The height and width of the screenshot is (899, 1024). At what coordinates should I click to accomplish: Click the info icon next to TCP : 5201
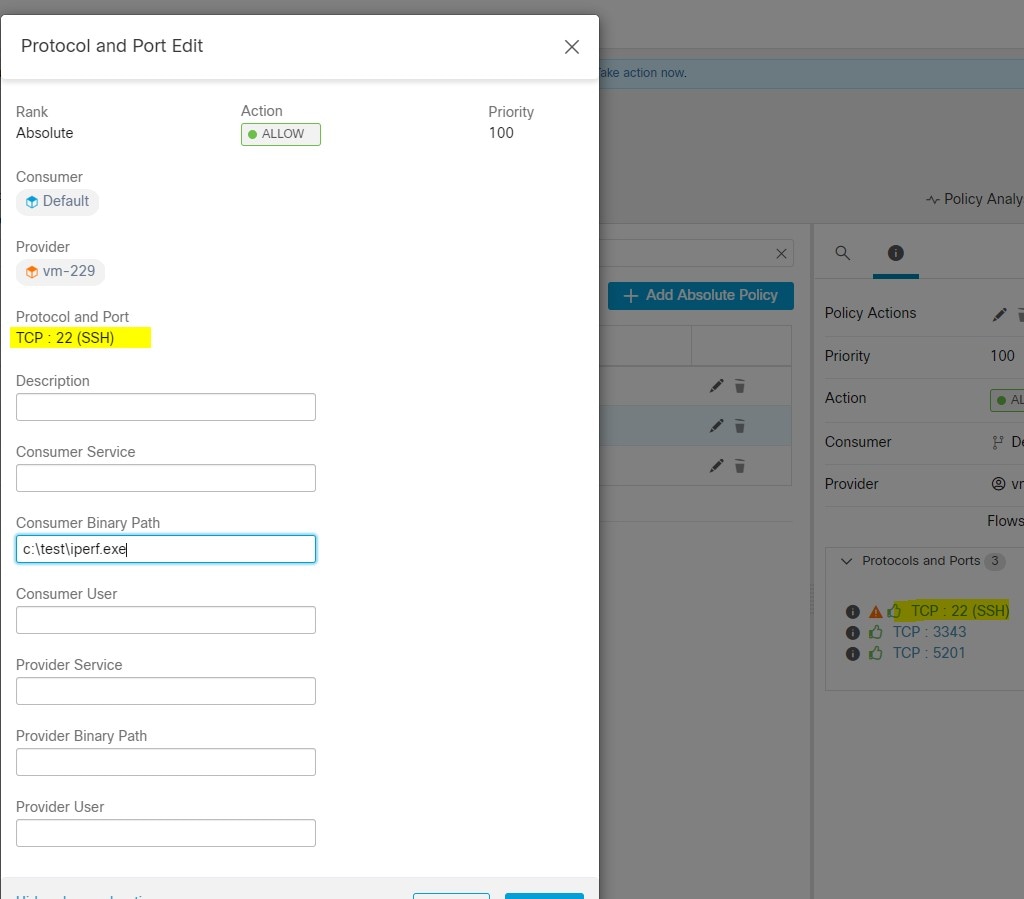(853, 653)
